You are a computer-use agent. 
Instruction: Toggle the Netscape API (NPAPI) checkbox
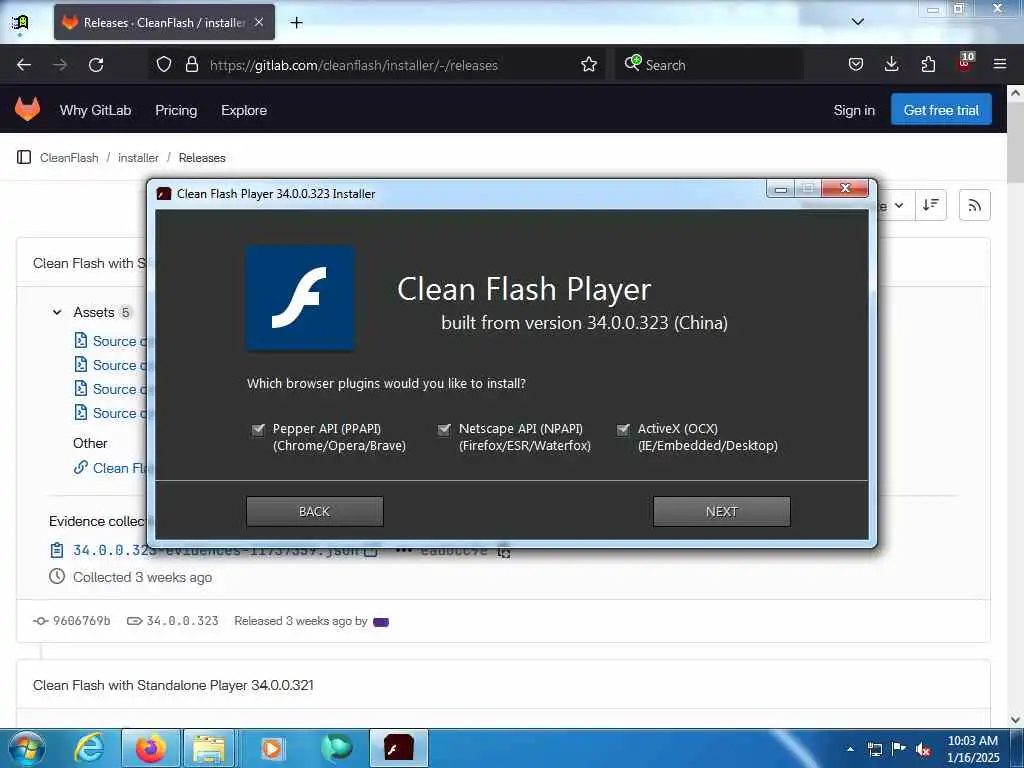pos(444,429)
